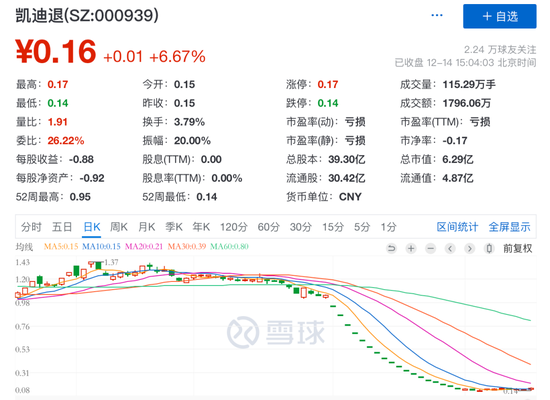550x400 pixels.
Task: Click the 1.43 y-axis label
Action: (x=22, y=262)
